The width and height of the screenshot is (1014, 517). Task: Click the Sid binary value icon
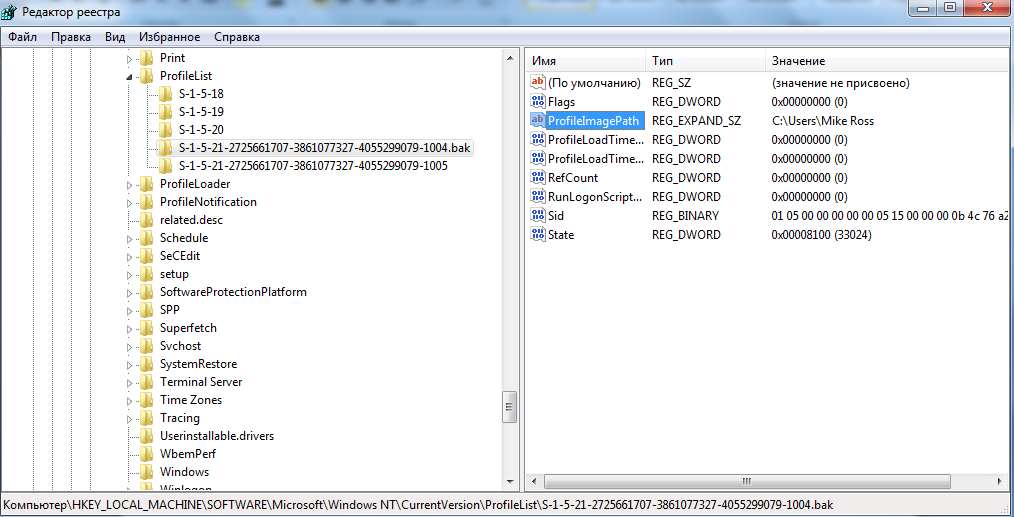[538, 216]
